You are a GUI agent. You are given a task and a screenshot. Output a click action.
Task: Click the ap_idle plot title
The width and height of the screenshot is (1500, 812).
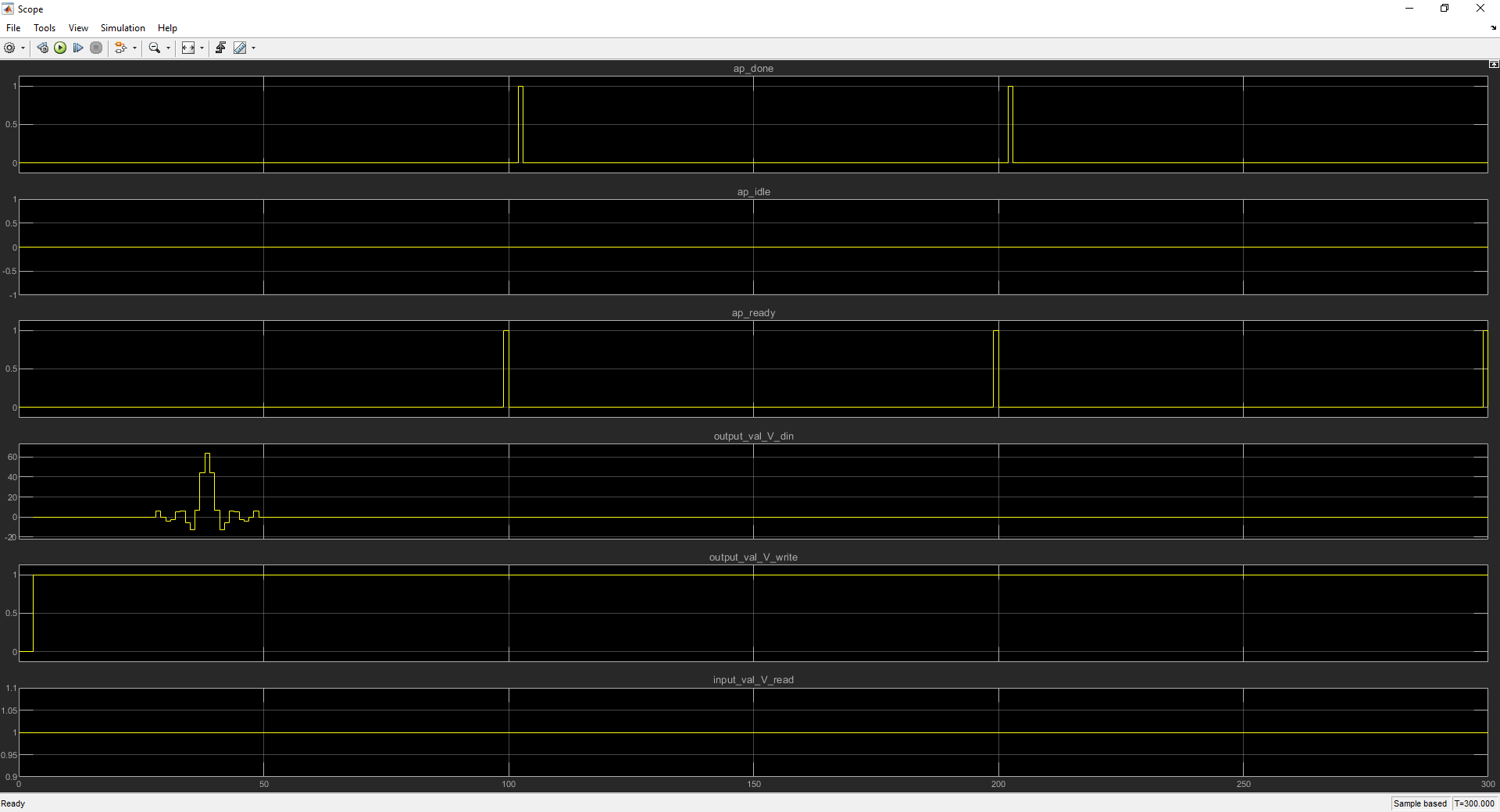(753, 192)
